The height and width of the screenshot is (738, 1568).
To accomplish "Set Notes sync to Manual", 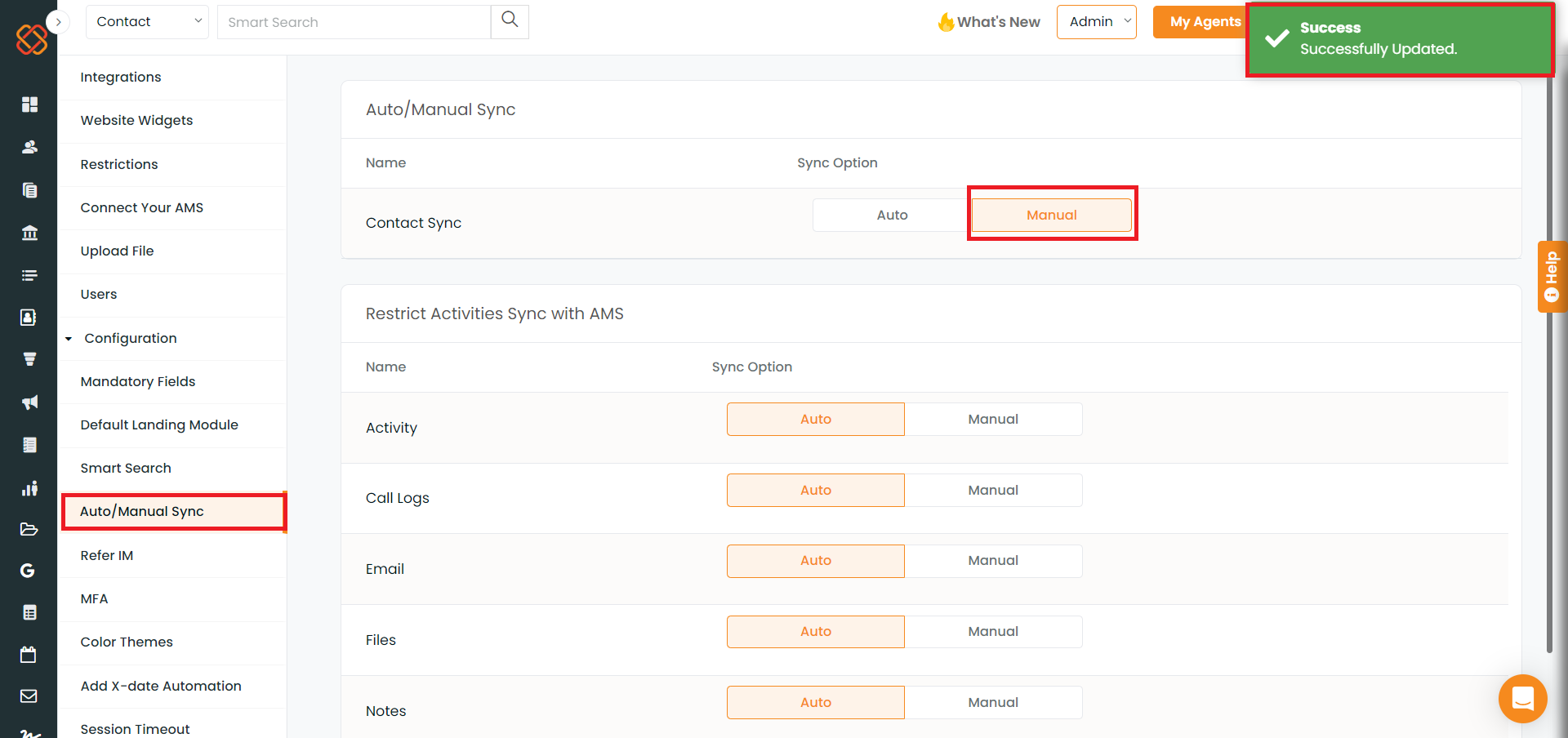I will pos(993,702).
